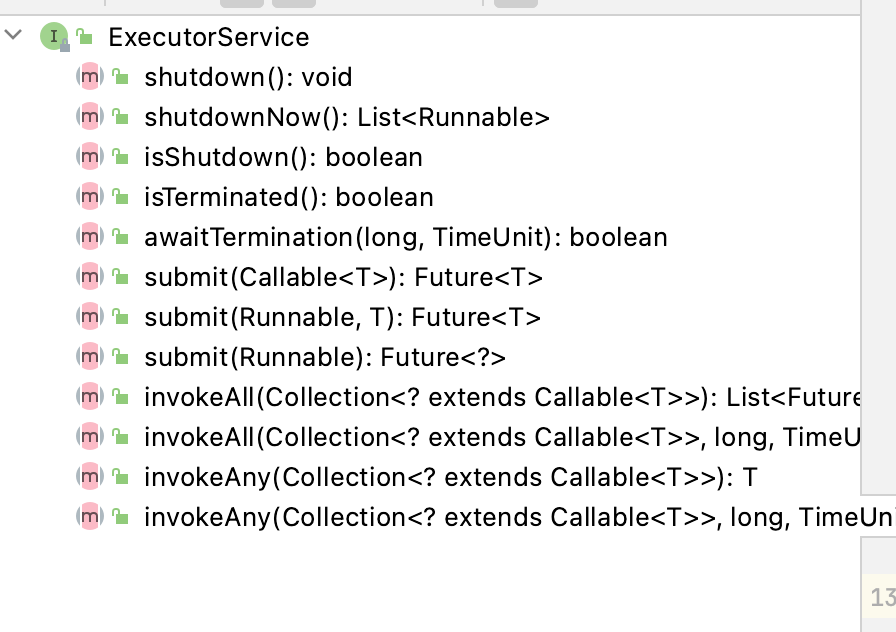This screenshot has width=896, height=632.
Task: Select submit(Runnable, T) method
Action: (x=342, y=317)
